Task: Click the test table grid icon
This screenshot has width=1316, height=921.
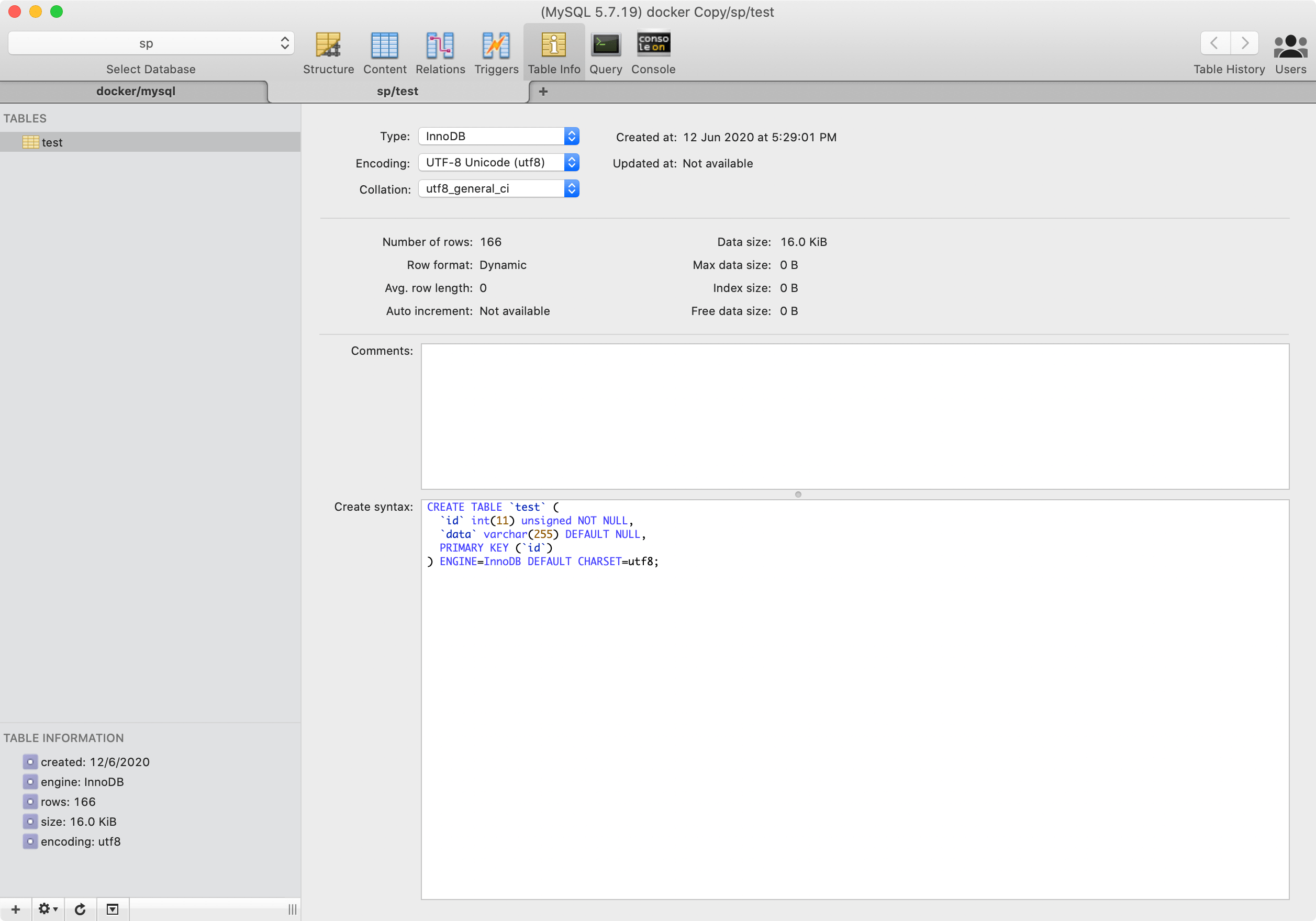Action: [30, 142]
